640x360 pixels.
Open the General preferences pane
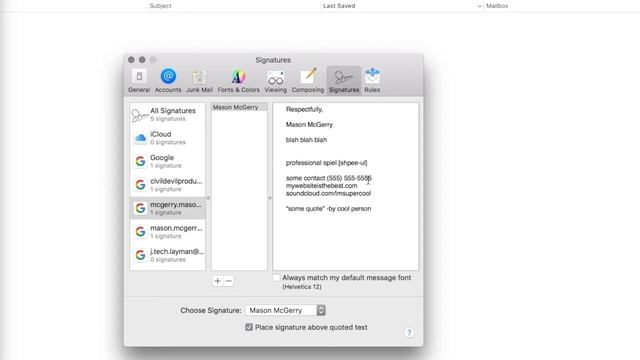tap(139, 81)
